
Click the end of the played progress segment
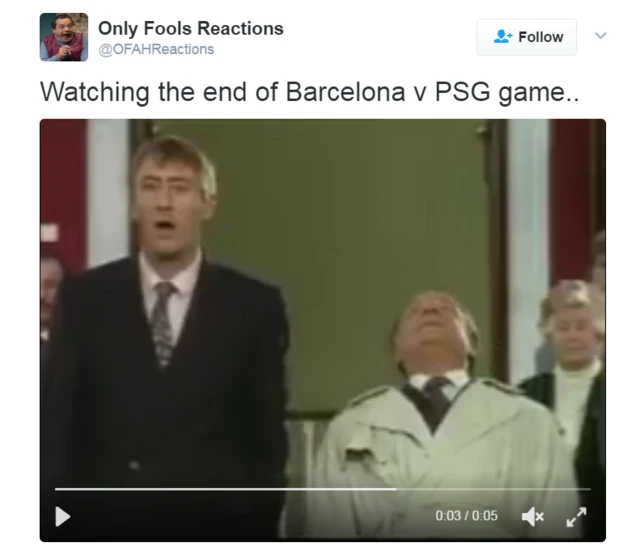pyautogui.click(x=395, y=489)
